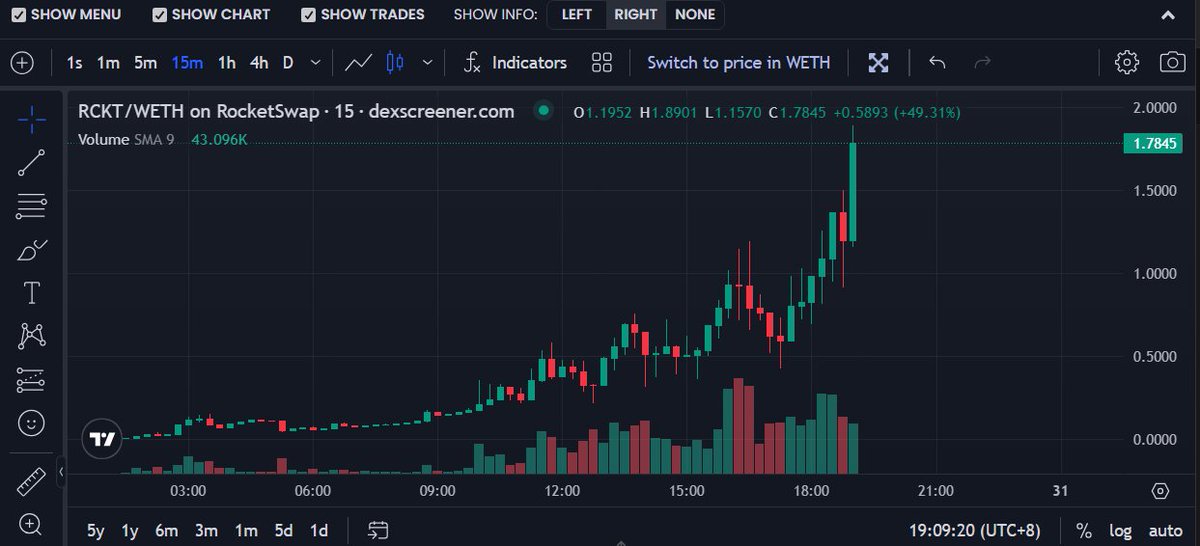This screenshot has height=546, width=1200.
Task: Toggle auto scale mode
Action: 1166,531
